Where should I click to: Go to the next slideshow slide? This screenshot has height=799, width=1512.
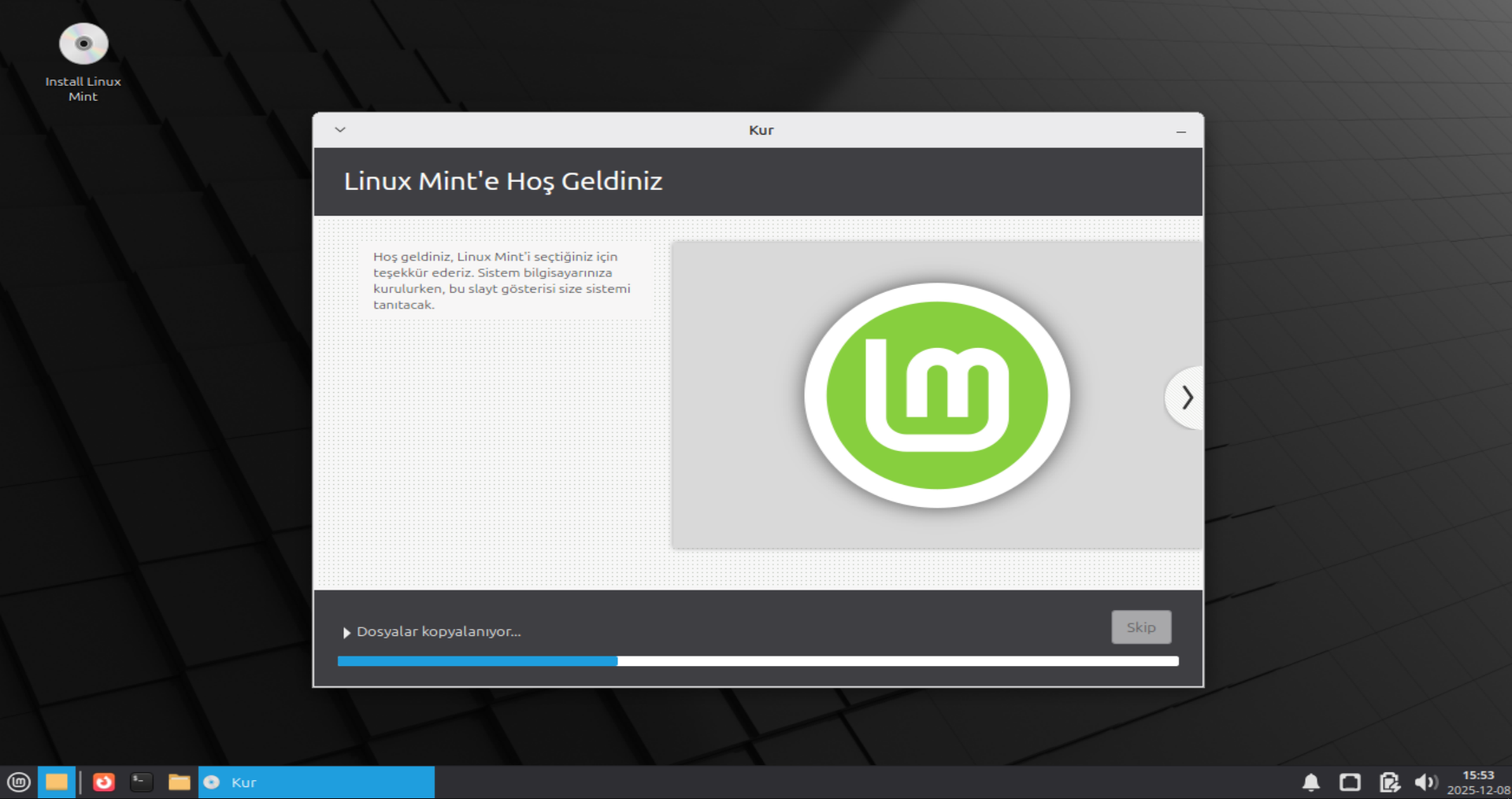pyautogui.click(x=1187, y=398)
